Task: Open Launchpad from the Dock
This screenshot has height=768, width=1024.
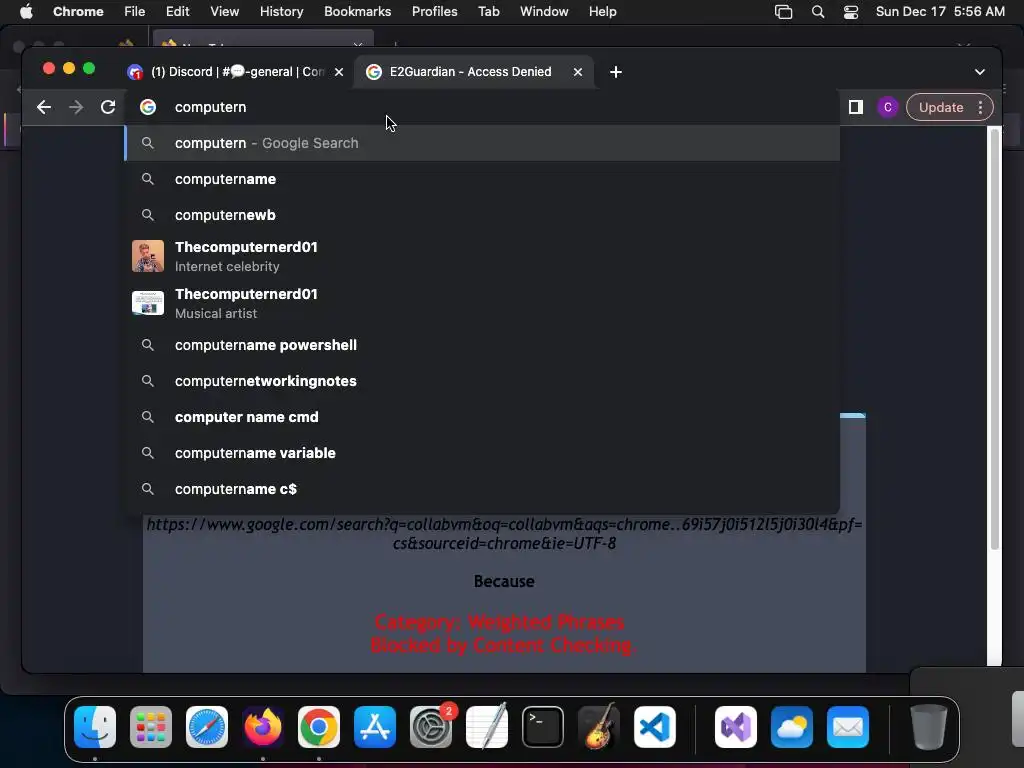Action: coord(151,727)
